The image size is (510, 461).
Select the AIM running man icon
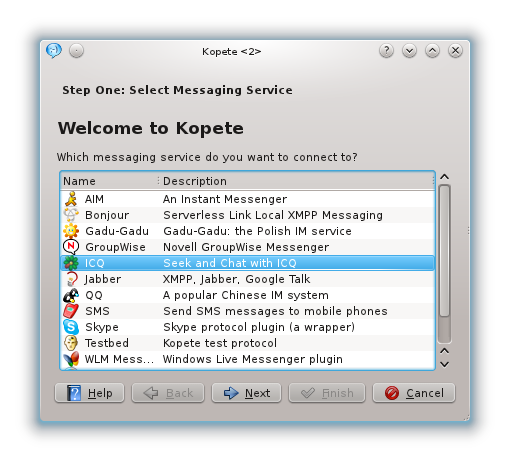point(71,199)
